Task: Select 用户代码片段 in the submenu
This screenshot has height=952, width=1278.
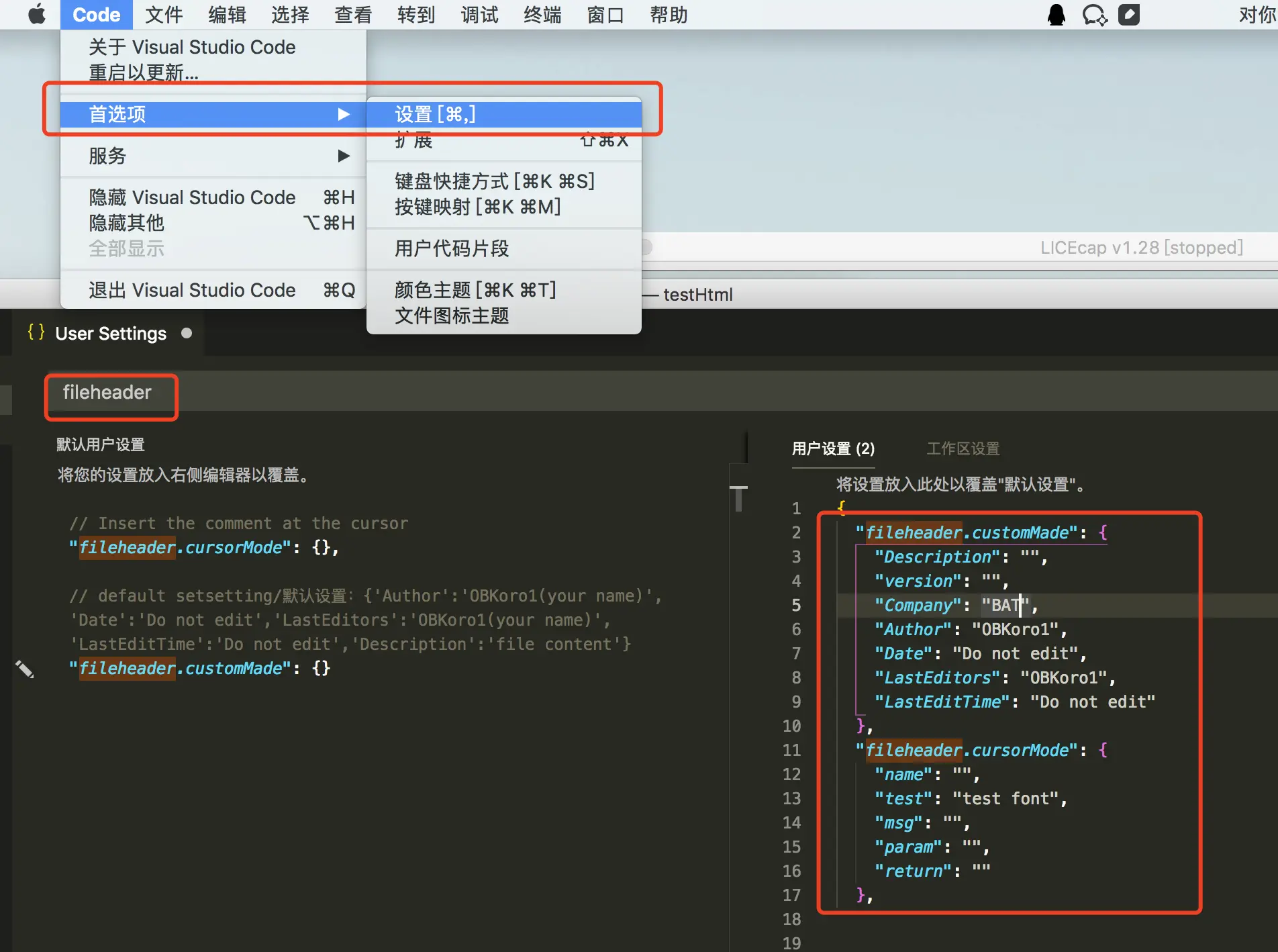Action: tap(504, 248)
